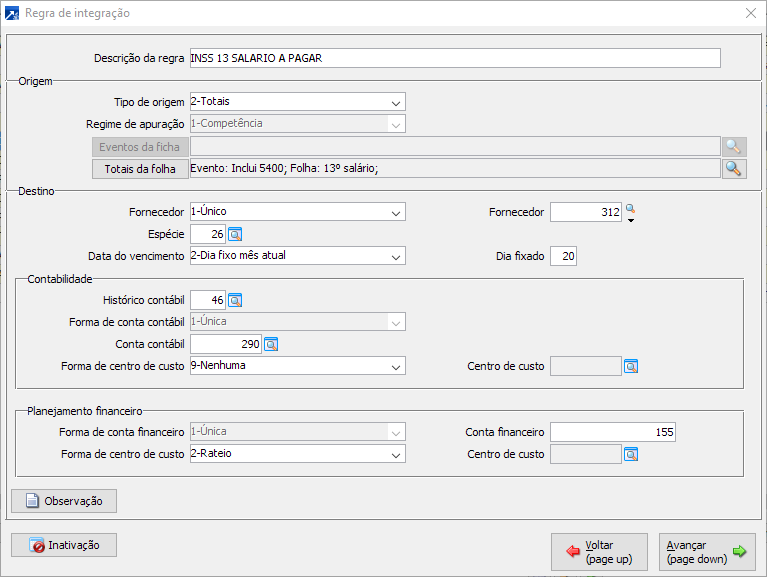Click the Descrição da regra text field
The image size is (771, 579).
pos(455,58)
